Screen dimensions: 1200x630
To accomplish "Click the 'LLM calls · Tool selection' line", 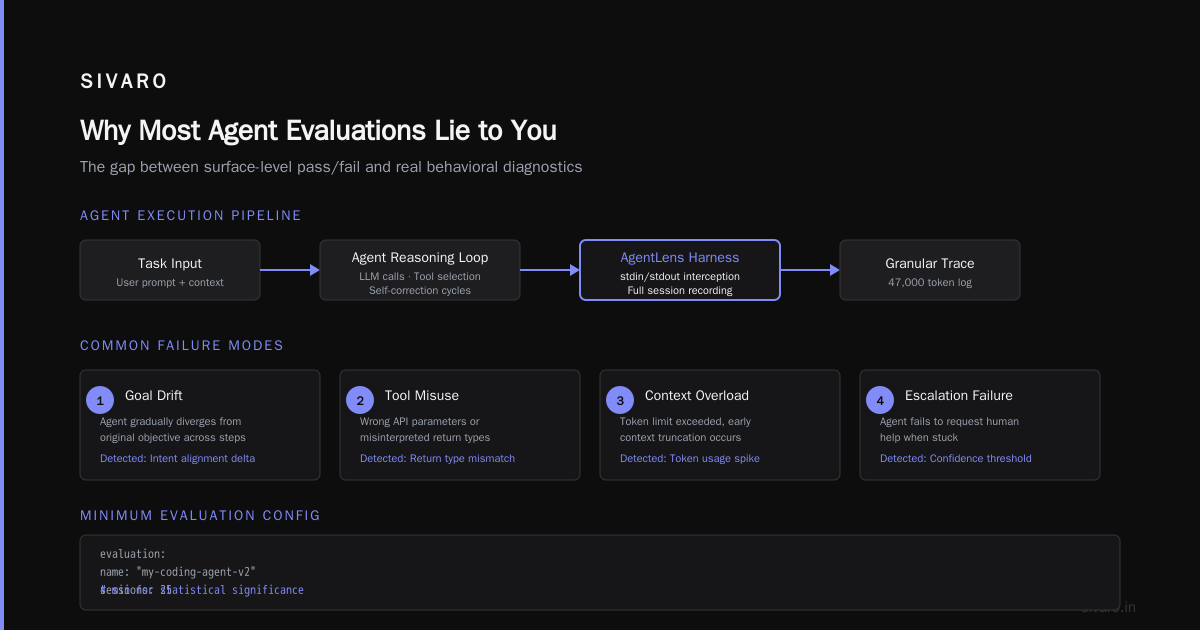I will click(420, 276).
